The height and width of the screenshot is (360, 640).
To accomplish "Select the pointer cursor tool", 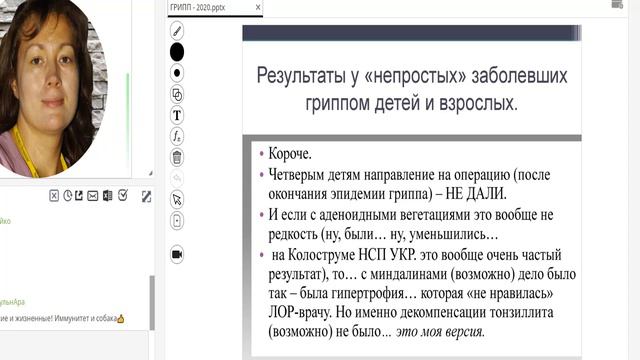I will pyautogui.click(x=177, y=200).
